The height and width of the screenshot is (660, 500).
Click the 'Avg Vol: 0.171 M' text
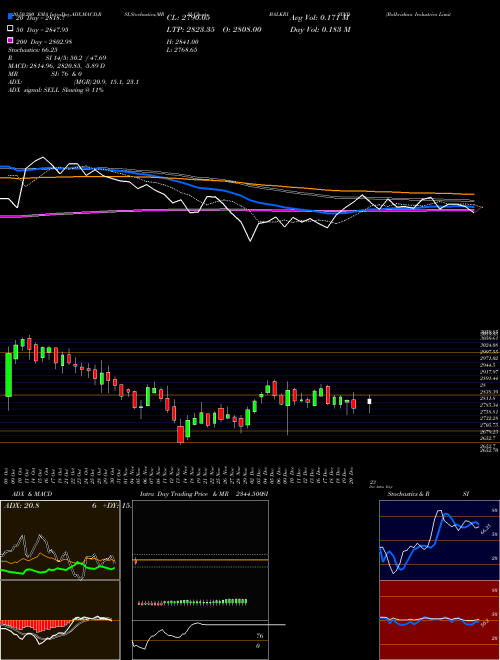[x=320, y=18]
